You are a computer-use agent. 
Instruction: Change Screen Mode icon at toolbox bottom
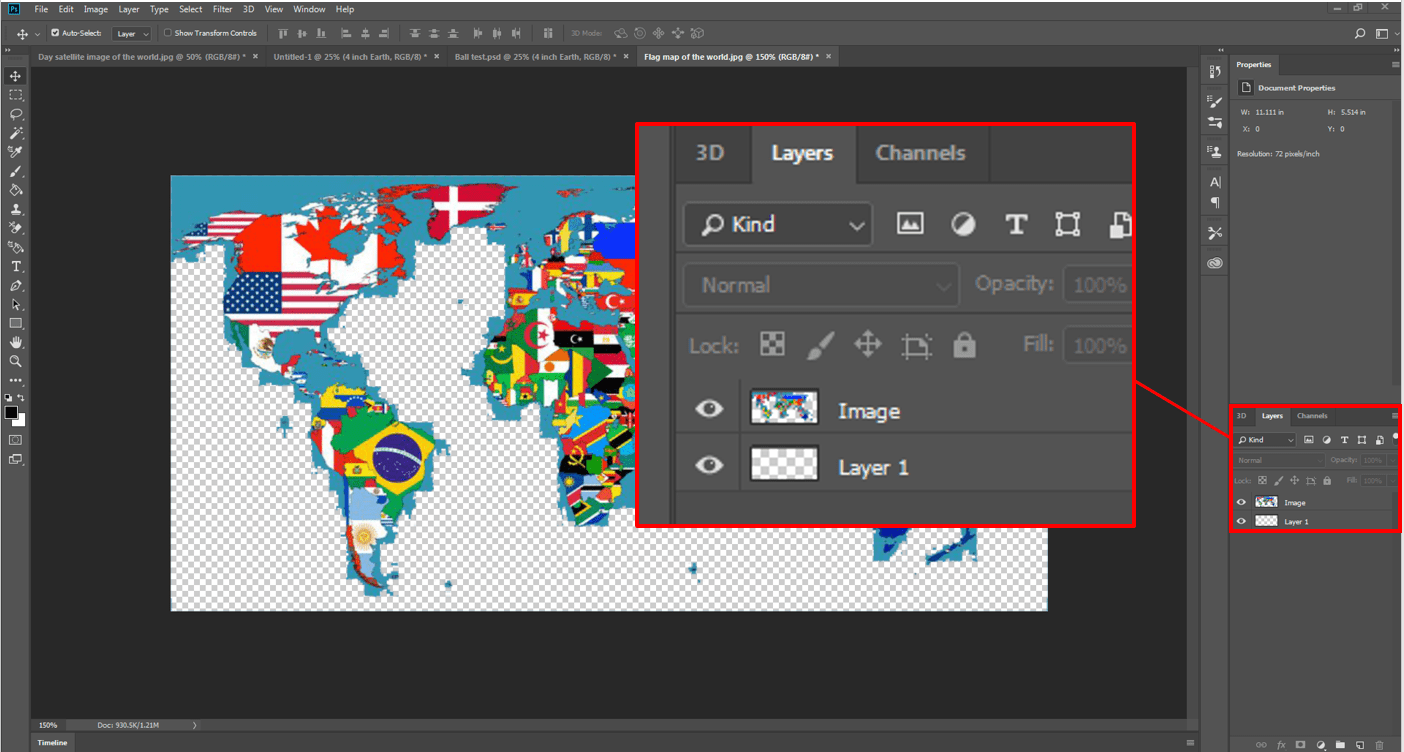15,459
